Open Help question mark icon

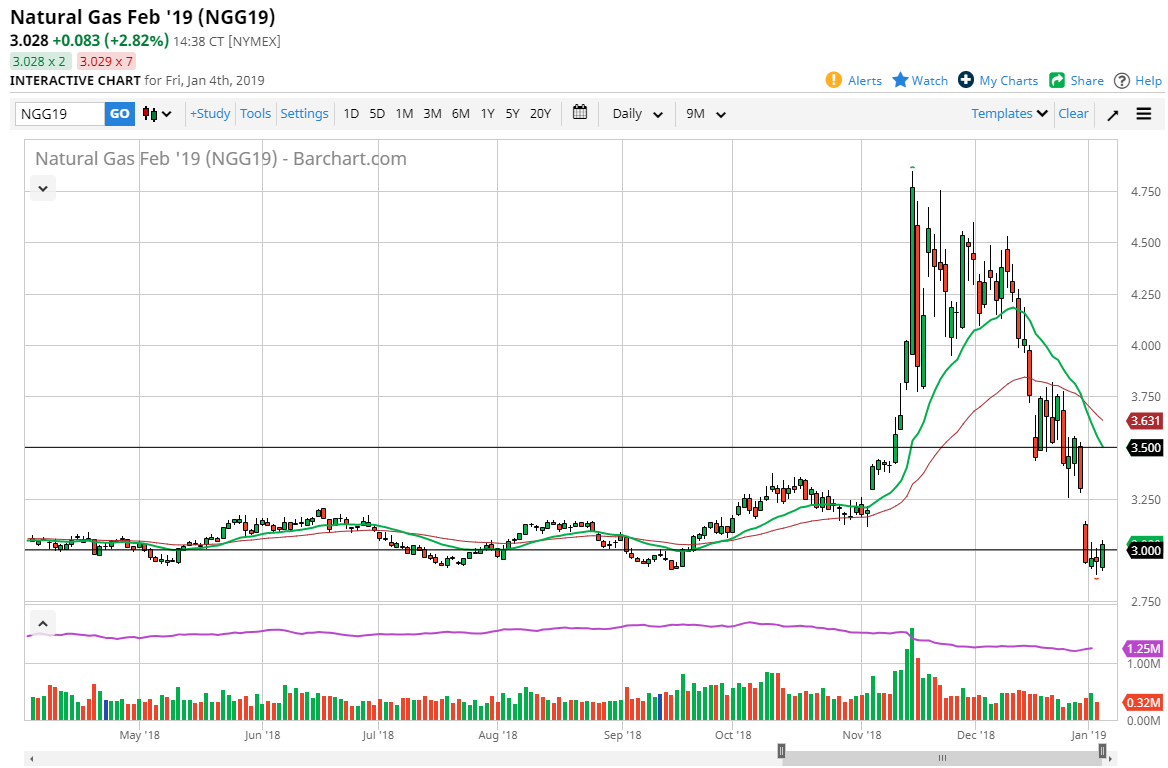click(1121, 80)
